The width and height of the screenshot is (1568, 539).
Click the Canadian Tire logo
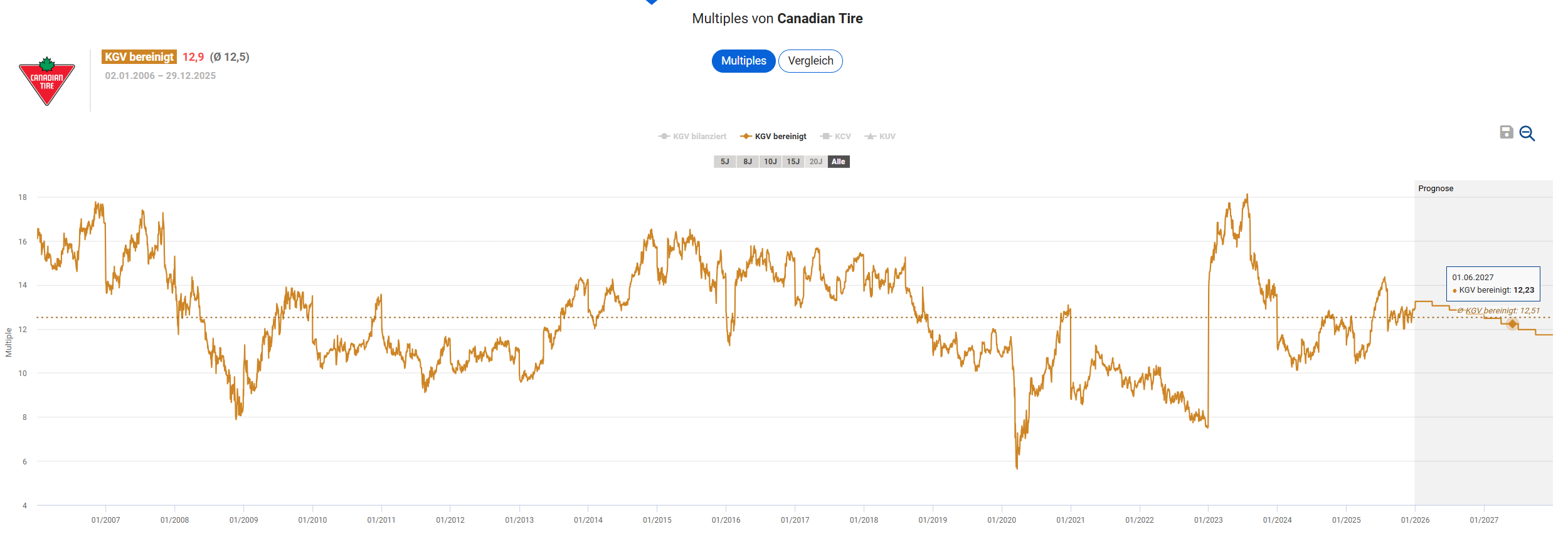pyautogui.click(x=47, y=81)
